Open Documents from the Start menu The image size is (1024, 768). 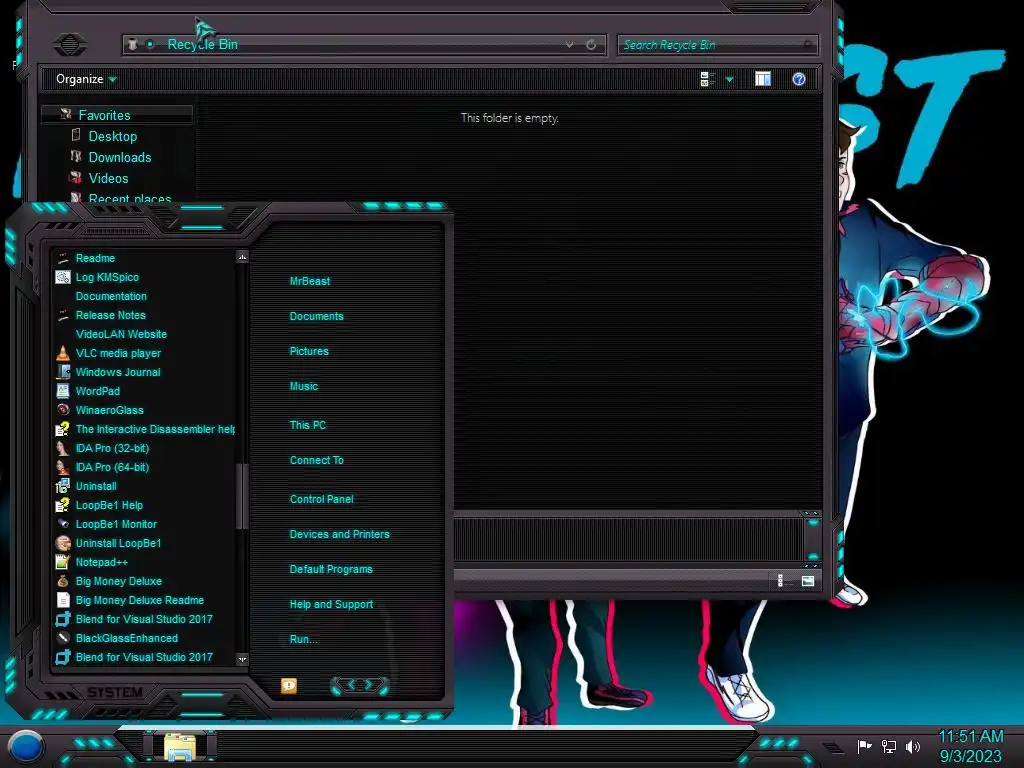click(317, 316)
